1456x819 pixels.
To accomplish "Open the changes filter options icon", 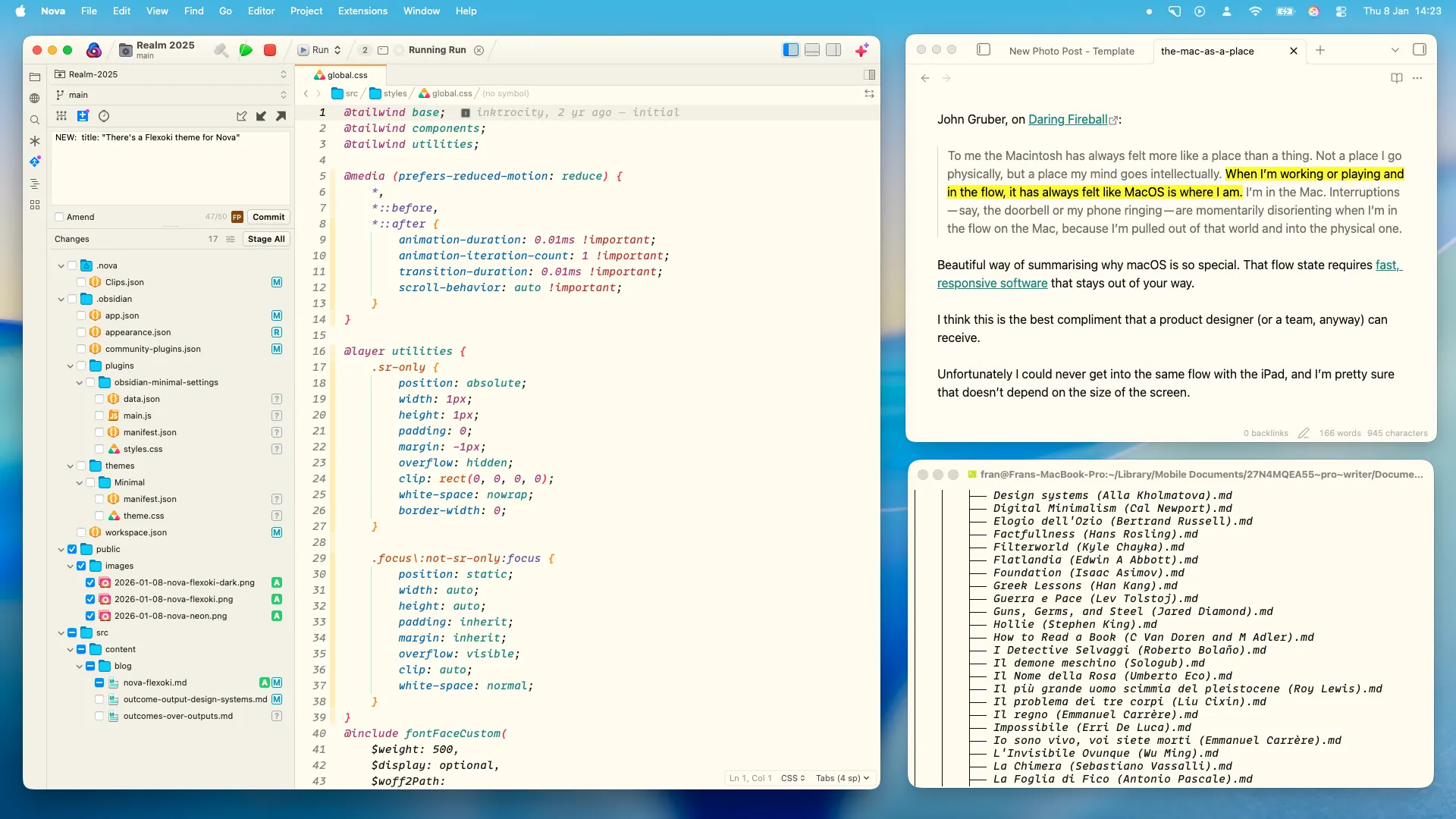I will (231, 239).
